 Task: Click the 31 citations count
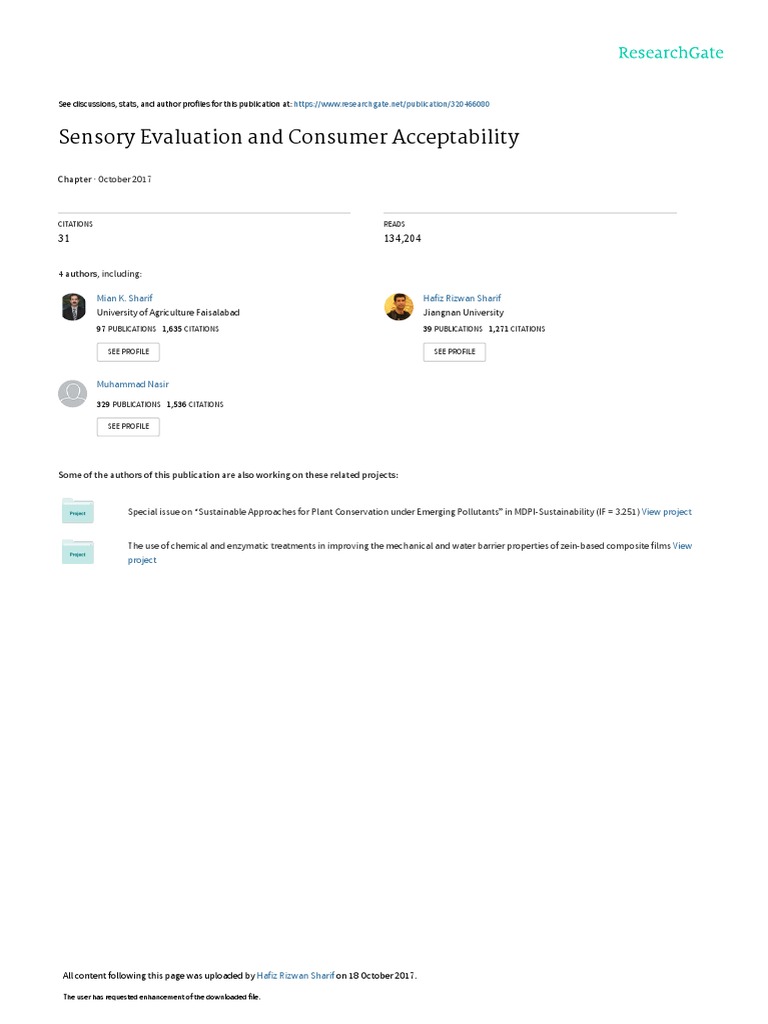click(x=64, y=239)
